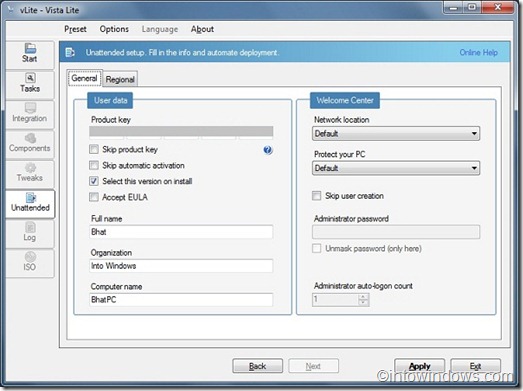Maximize the vLite window
Image resolution: width=523 pixels, height=391 pixels.
pos(472,7)
